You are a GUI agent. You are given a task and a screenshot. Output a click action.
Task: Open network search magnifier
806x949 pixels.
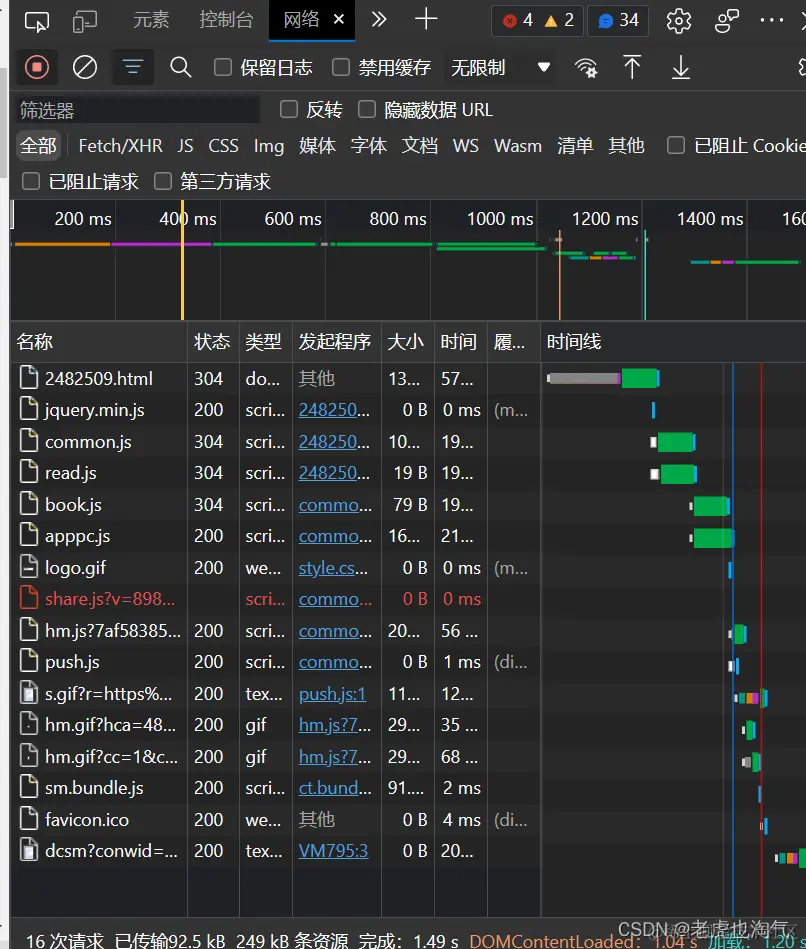point(180,67)
